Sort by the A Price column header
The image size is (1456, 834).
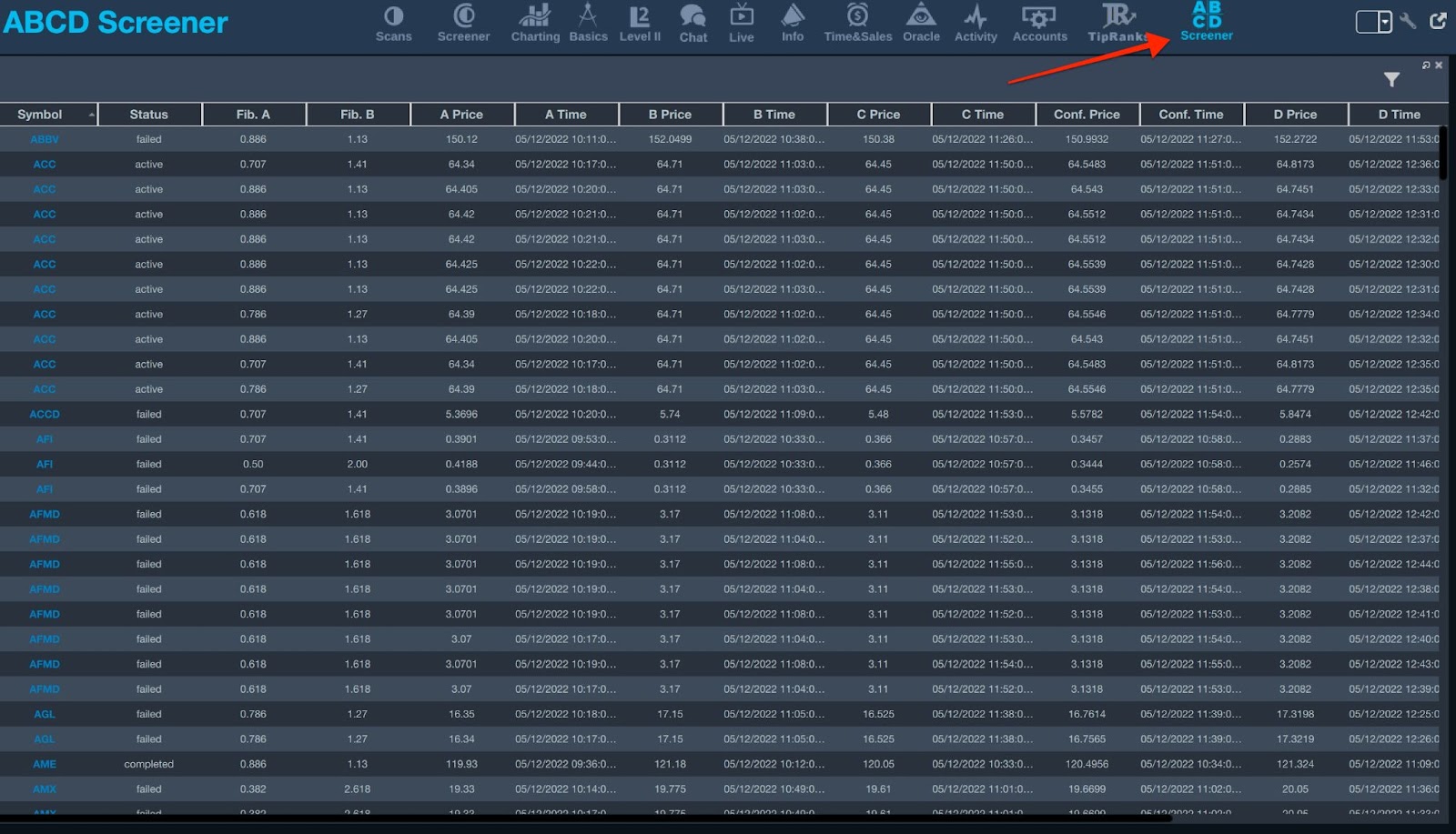461,114
